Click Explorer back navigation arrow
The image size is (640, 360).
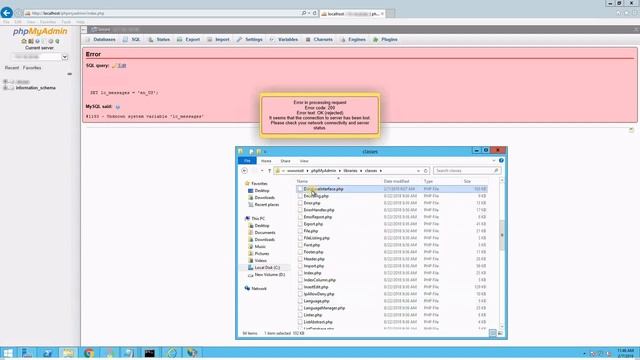coord(244,171)
